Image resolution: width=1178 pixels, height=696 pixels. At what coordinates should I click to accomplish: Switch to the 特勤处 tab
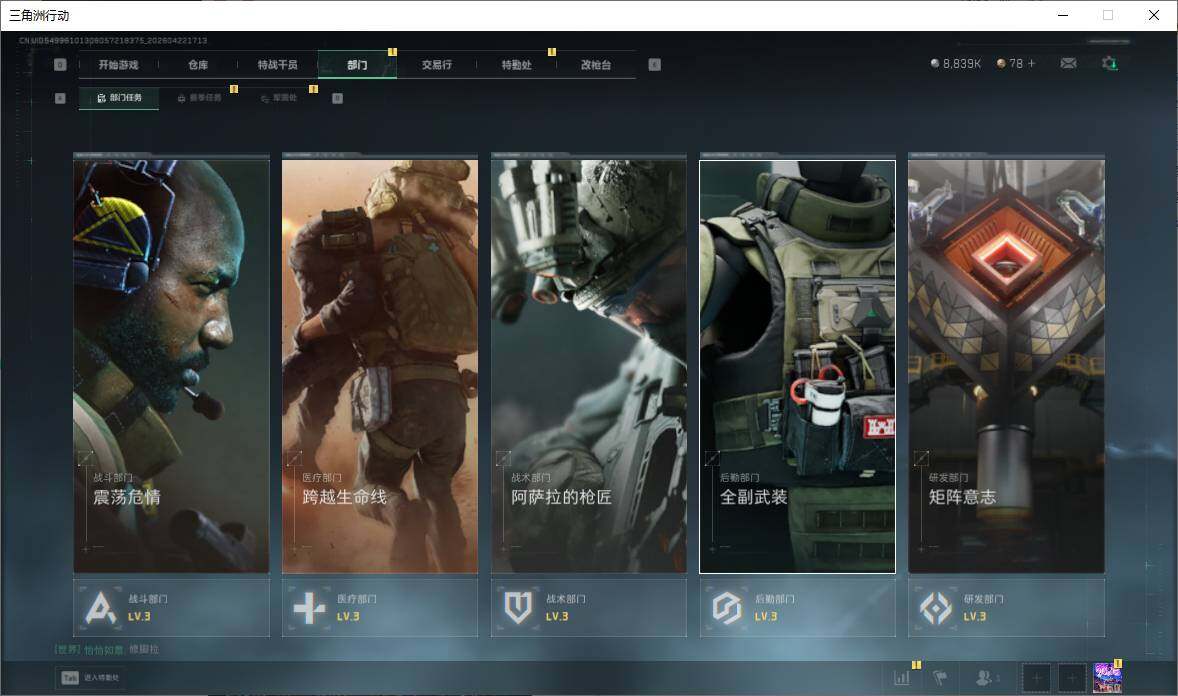516,65
